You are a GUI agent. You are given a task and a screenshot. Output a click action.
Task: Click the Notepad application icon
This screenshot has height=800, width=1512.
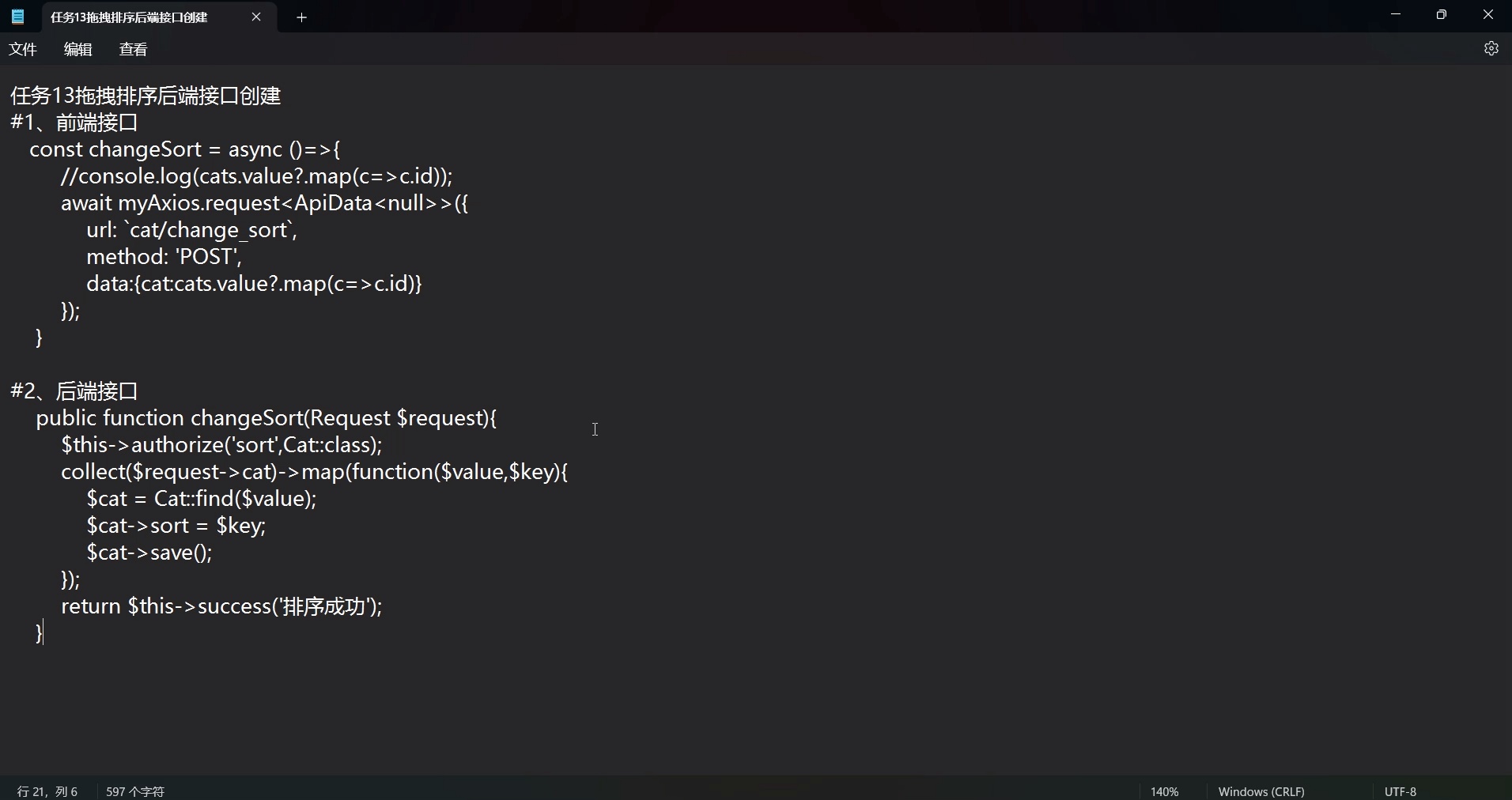(17, 17)
